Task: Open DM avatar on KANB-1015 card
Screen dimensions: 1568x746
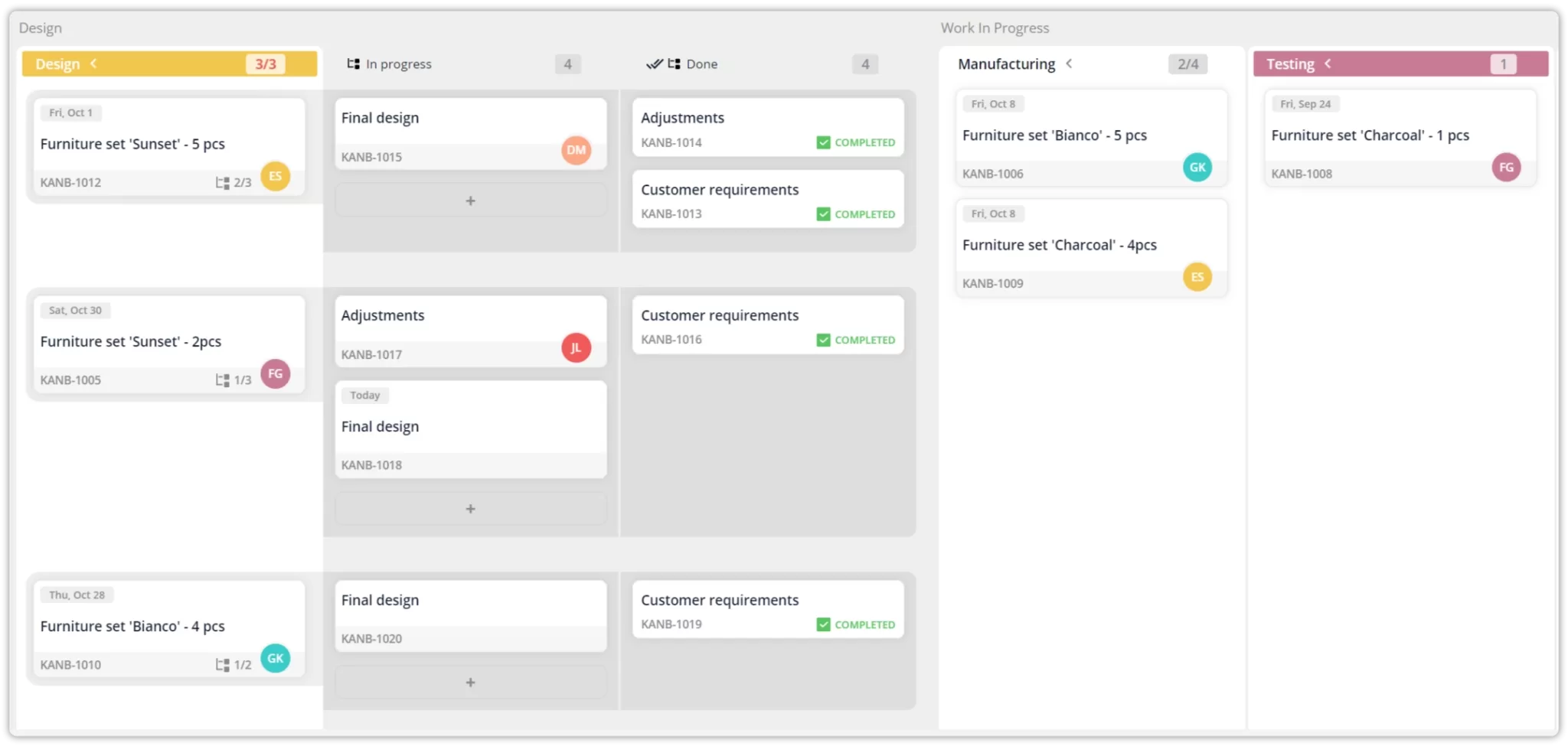Action: [576, 150]
